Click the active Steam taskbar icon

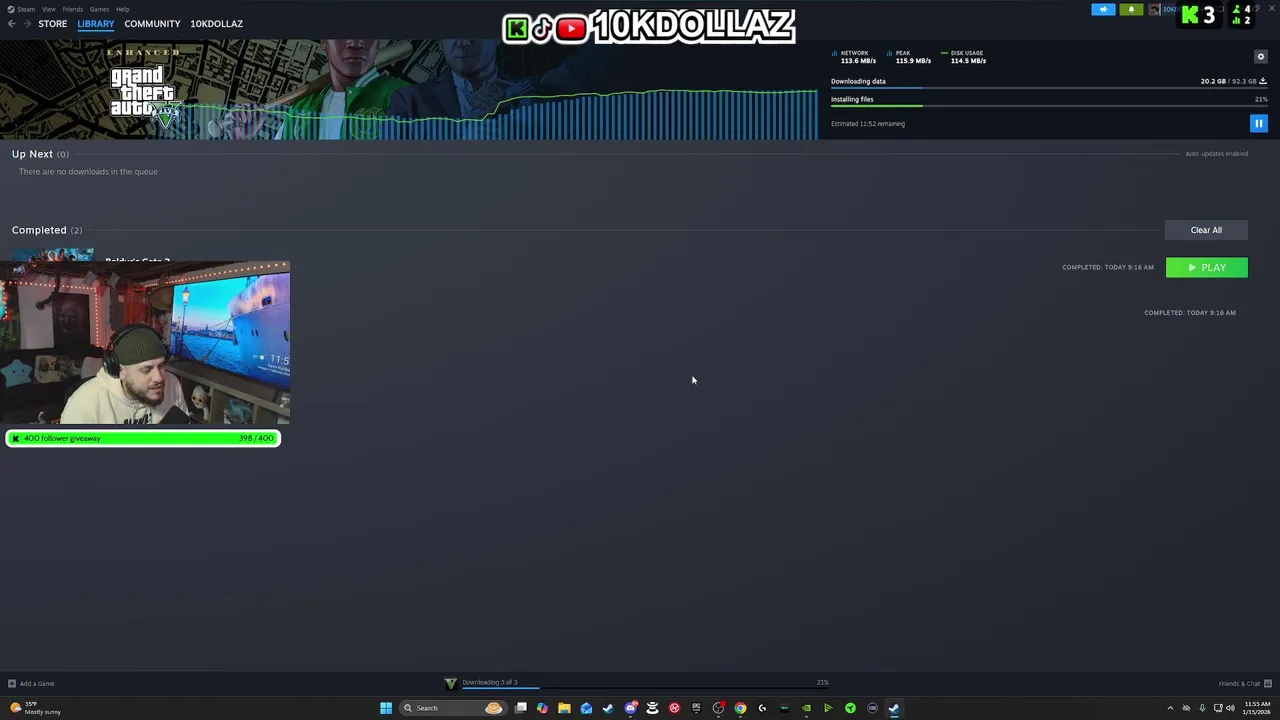pos(894,708)
